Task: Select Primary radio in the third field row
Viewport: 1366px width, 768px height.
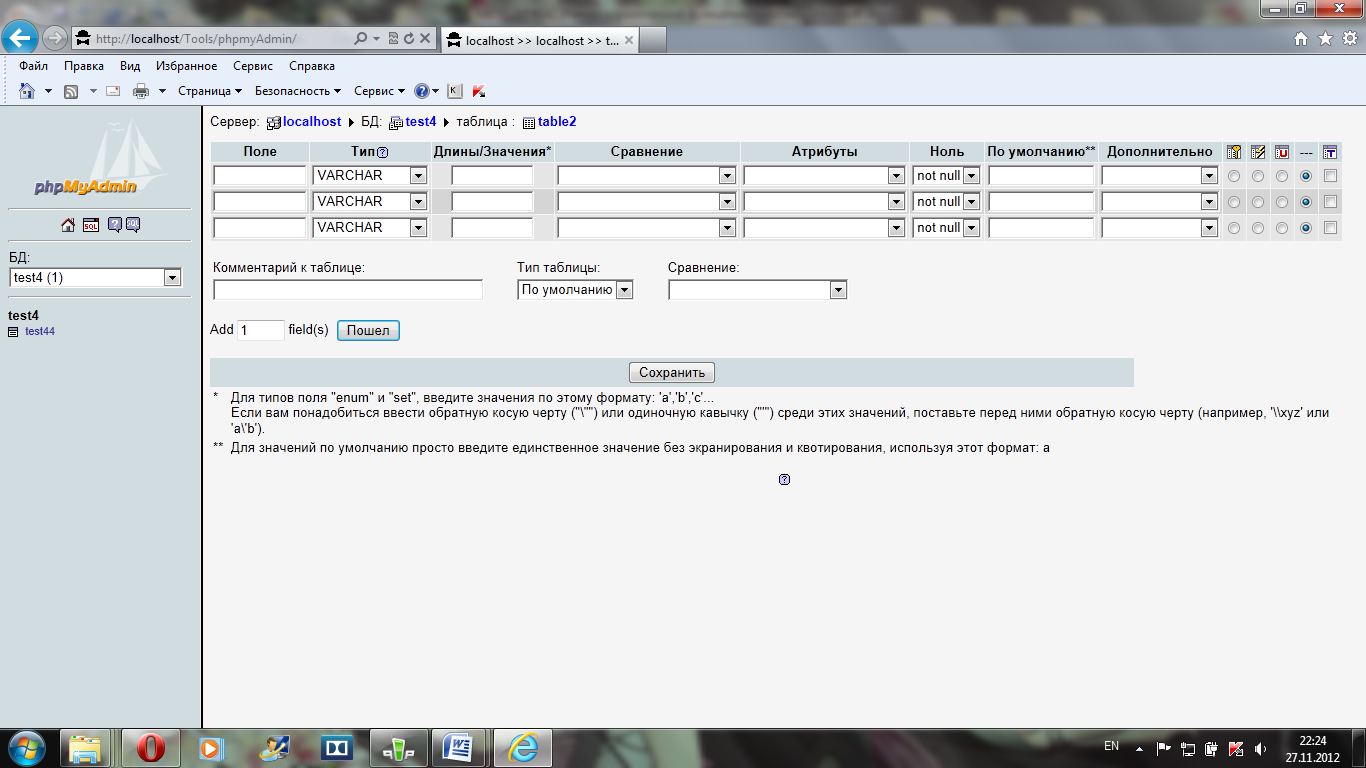Action: pos(1234,228)
